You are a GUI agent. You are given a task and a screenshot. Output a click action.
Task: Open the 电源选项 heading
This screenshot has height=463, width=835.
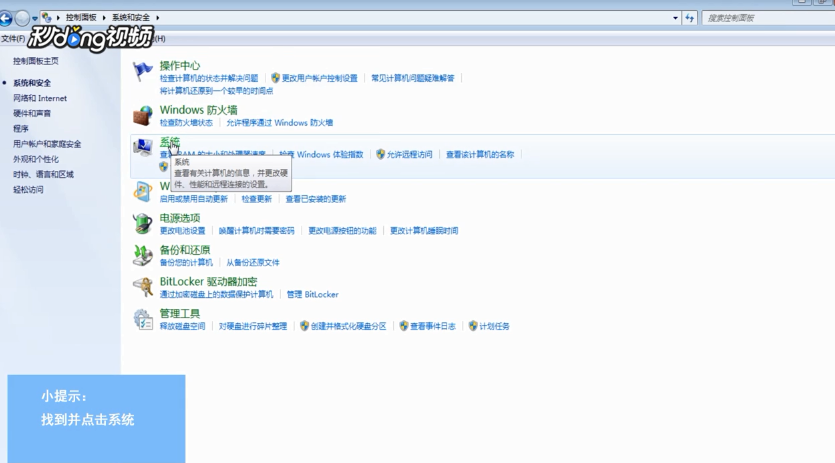(x=180, y=218)
